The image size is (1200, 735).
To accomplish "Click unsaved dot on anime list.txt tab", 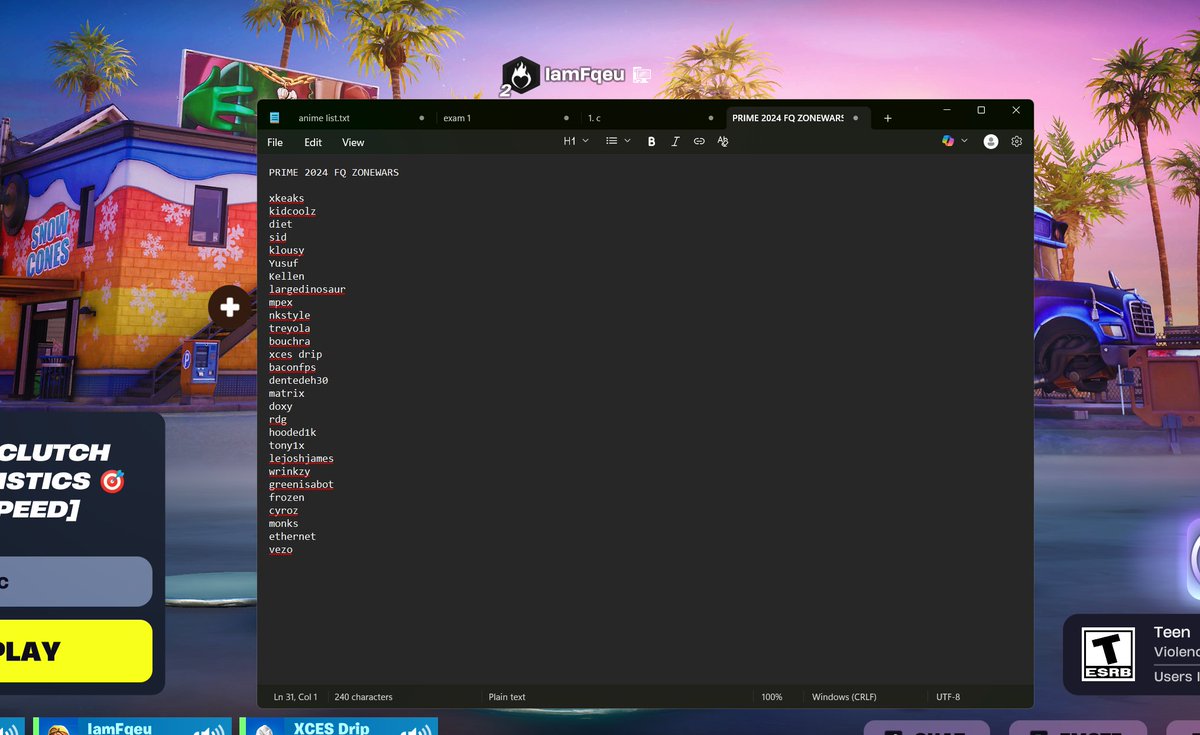I will [x=421, y=118].
